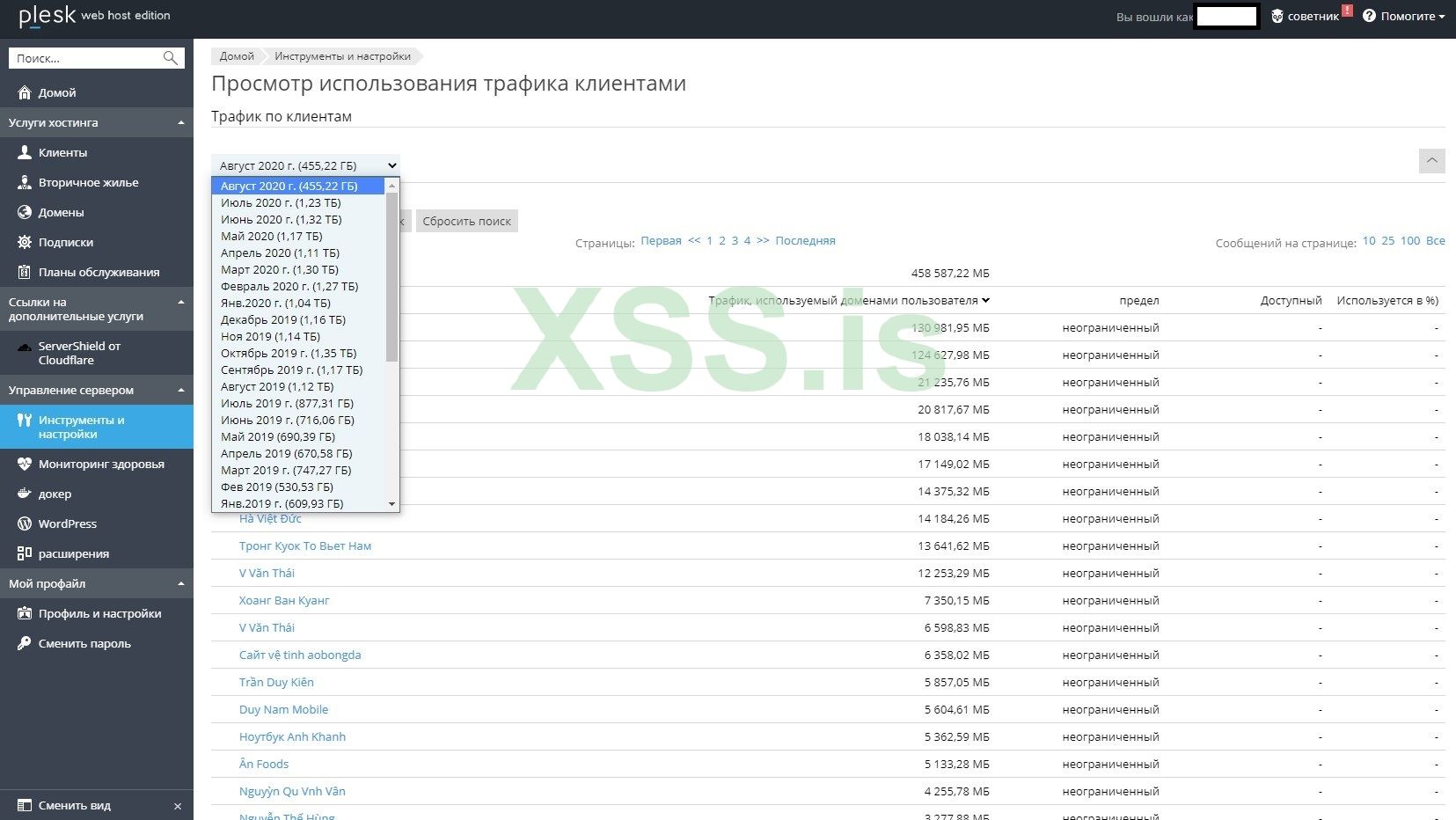1456x820 pixels.
Task: Open расширения extensions icon
Action: (x=24, y=553)
